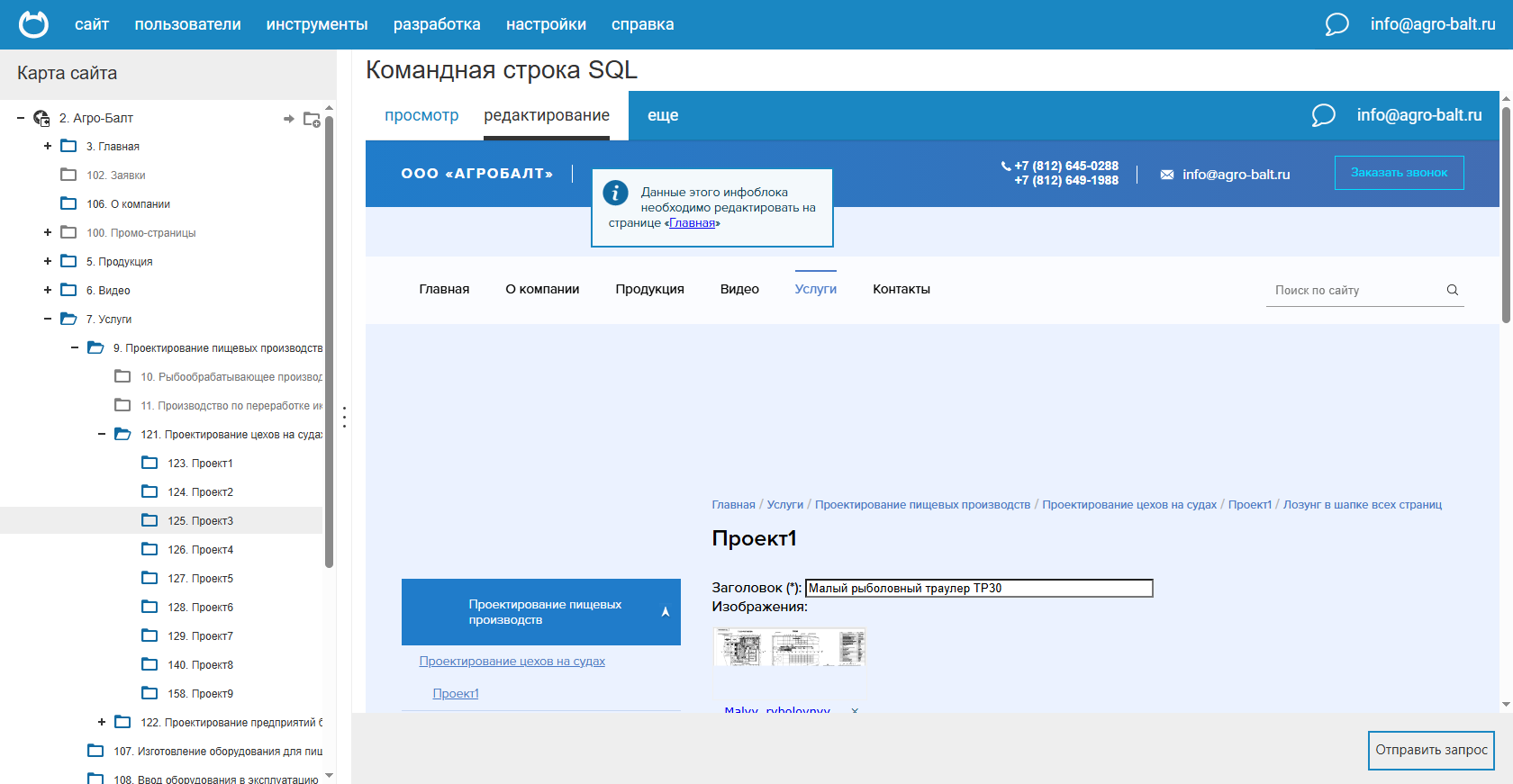Collapse the 7. Услуги tree node
This screenshot has width=1513, height=784.
click(x=48, y=319)
